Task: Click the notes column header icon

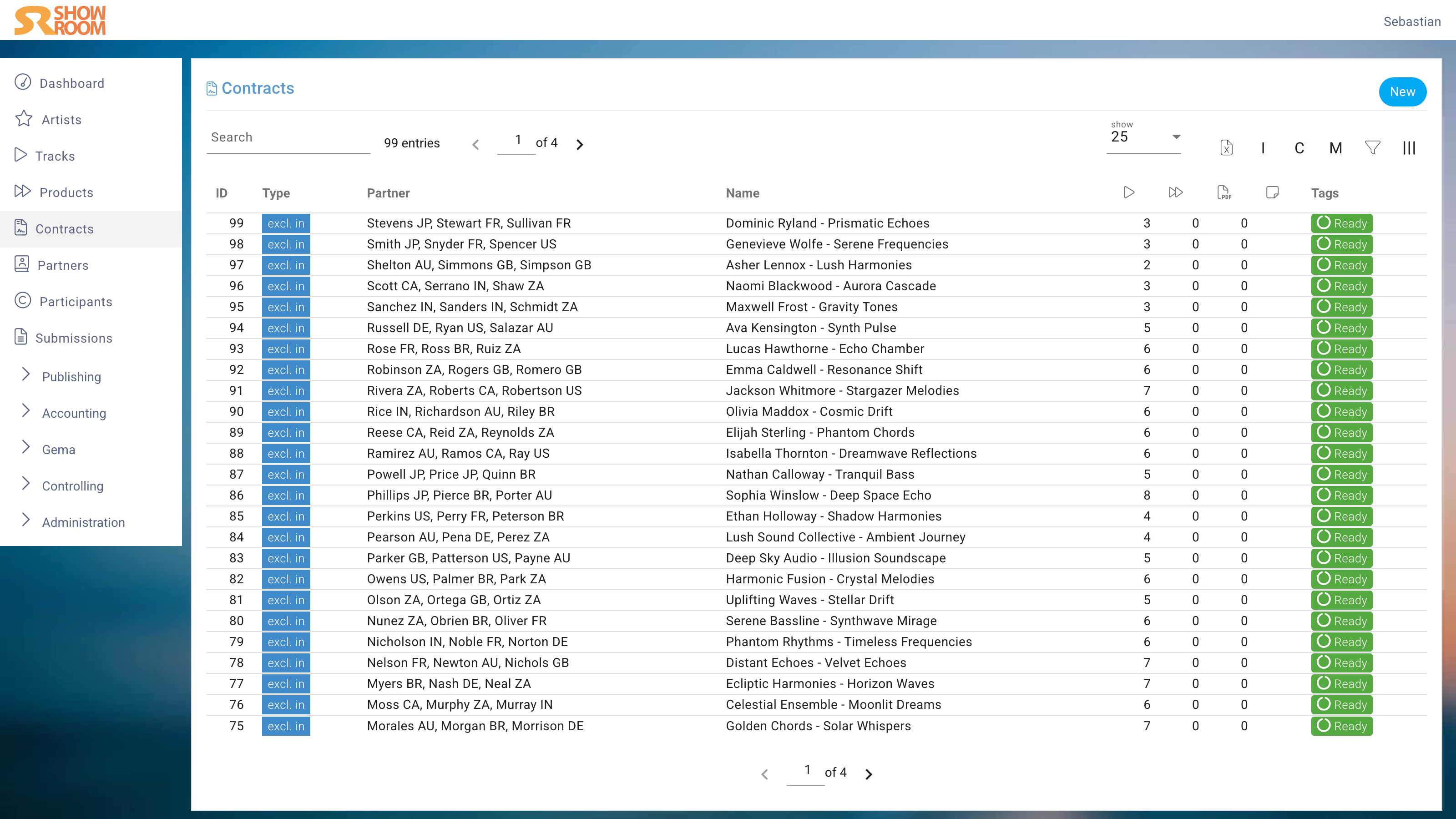Action: click(x=1272, y=193)
